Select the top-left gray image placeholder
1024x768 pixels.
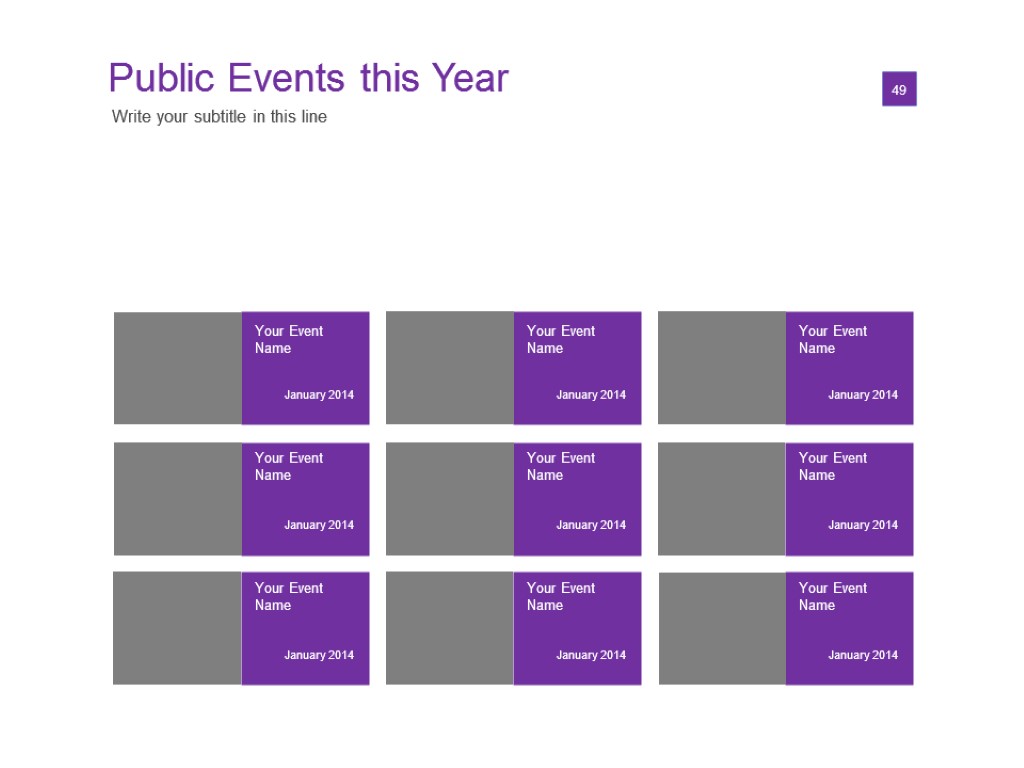click(x=178, y=368)
